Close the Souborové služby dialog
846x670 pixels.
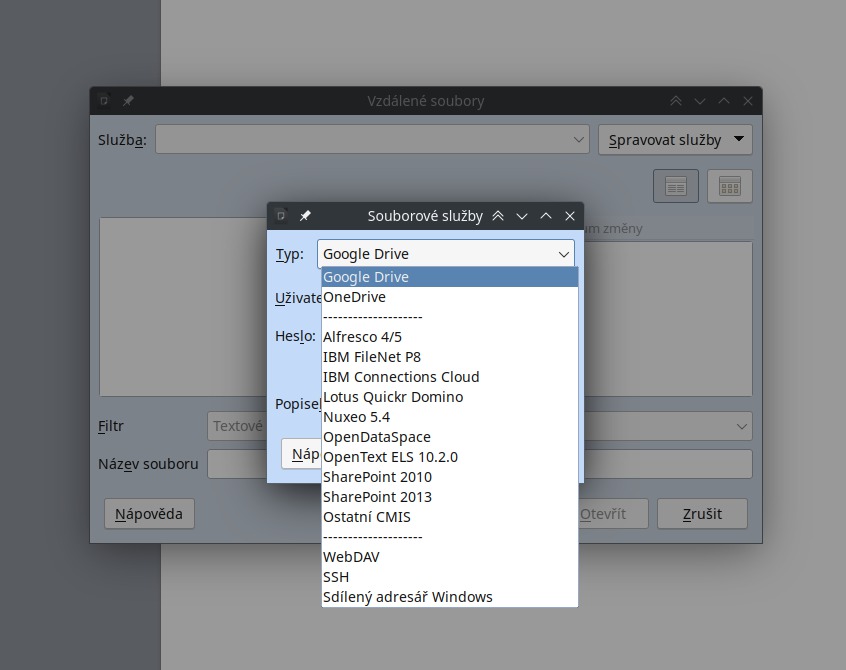tap(570, 216)
